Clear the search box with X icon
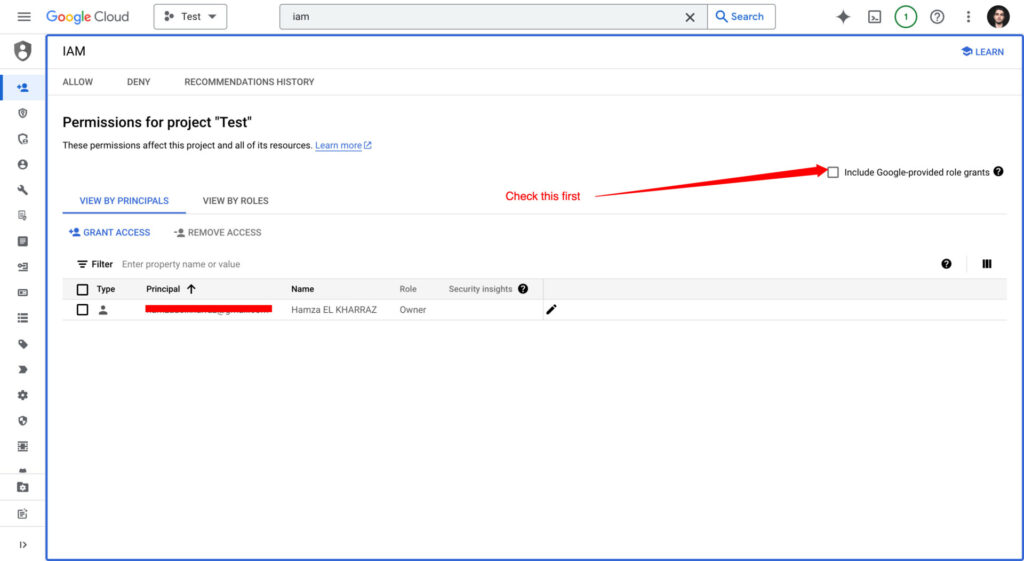The height and width of the screenshot is (561, 1024). click(690, 17)
